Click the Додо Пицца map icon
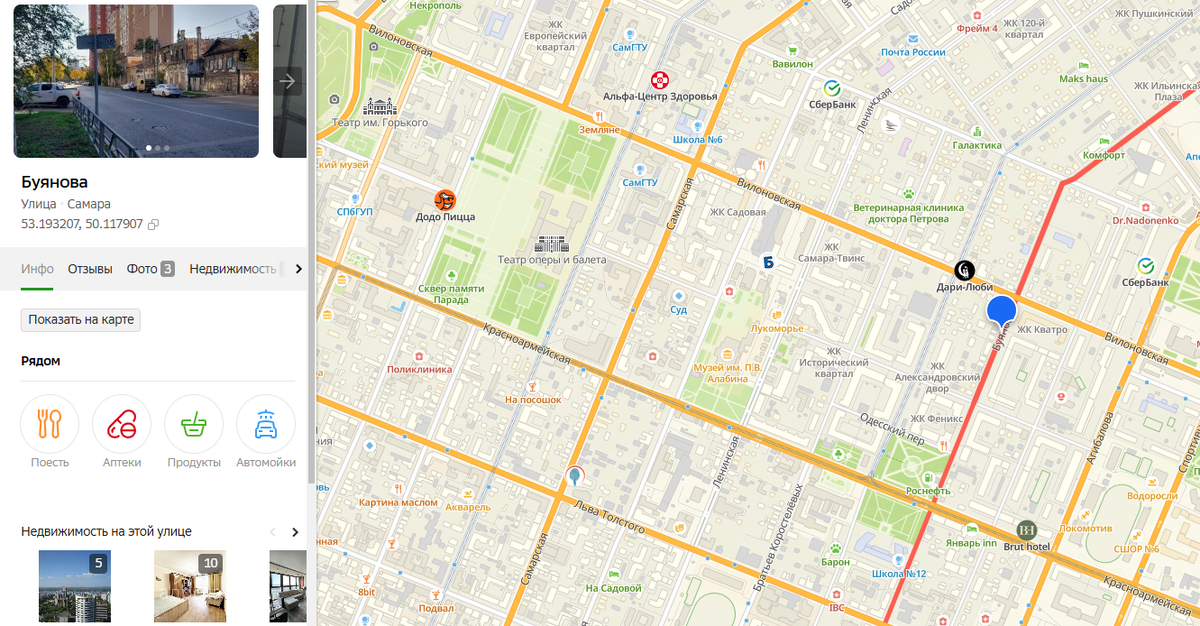Image resolution: width=1200 pixels, height=626 pixels. tap(445, 199)
